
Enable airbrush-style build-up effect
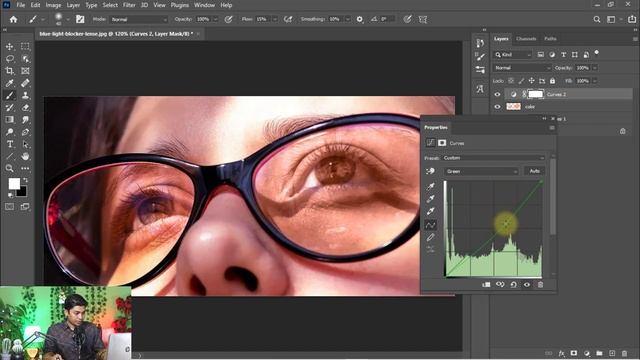click(288, 19)
